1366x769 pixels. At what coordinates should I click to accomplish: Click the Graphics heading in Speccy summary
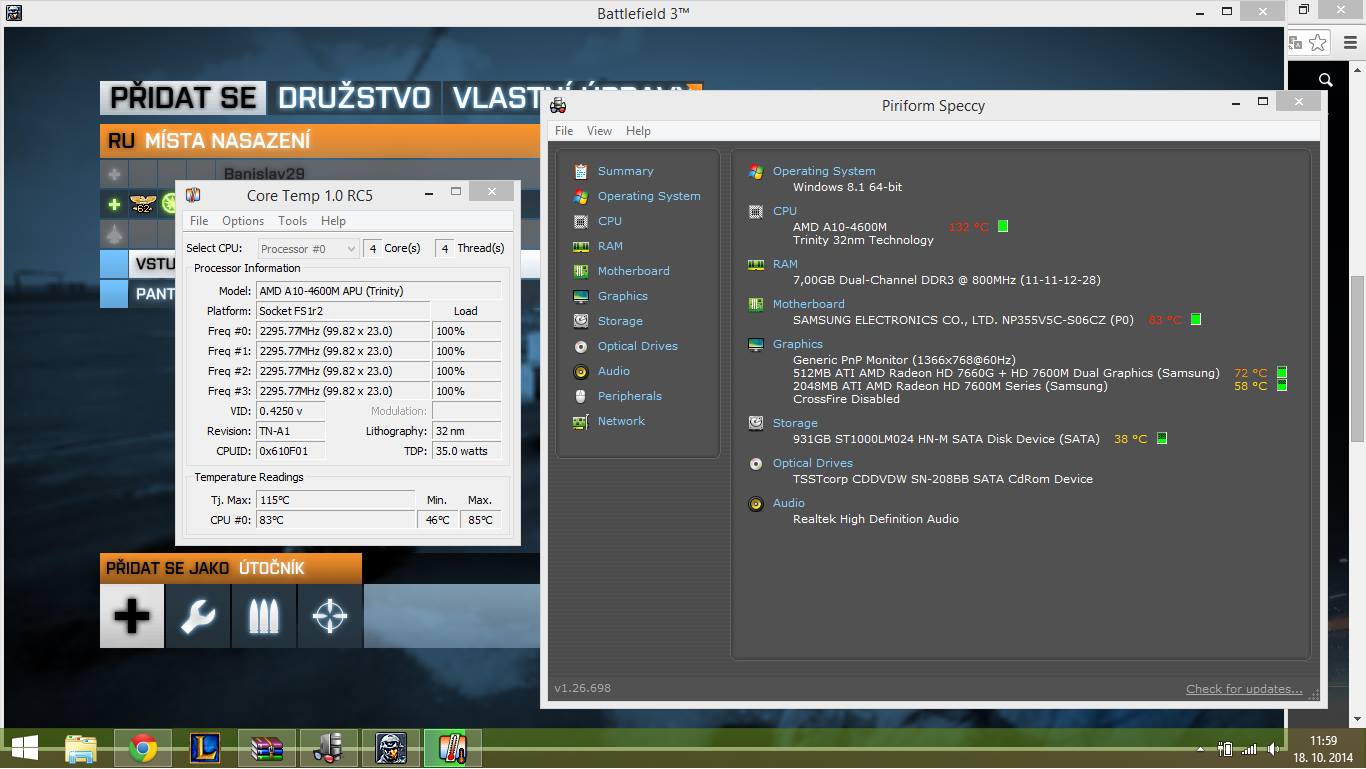798,344
